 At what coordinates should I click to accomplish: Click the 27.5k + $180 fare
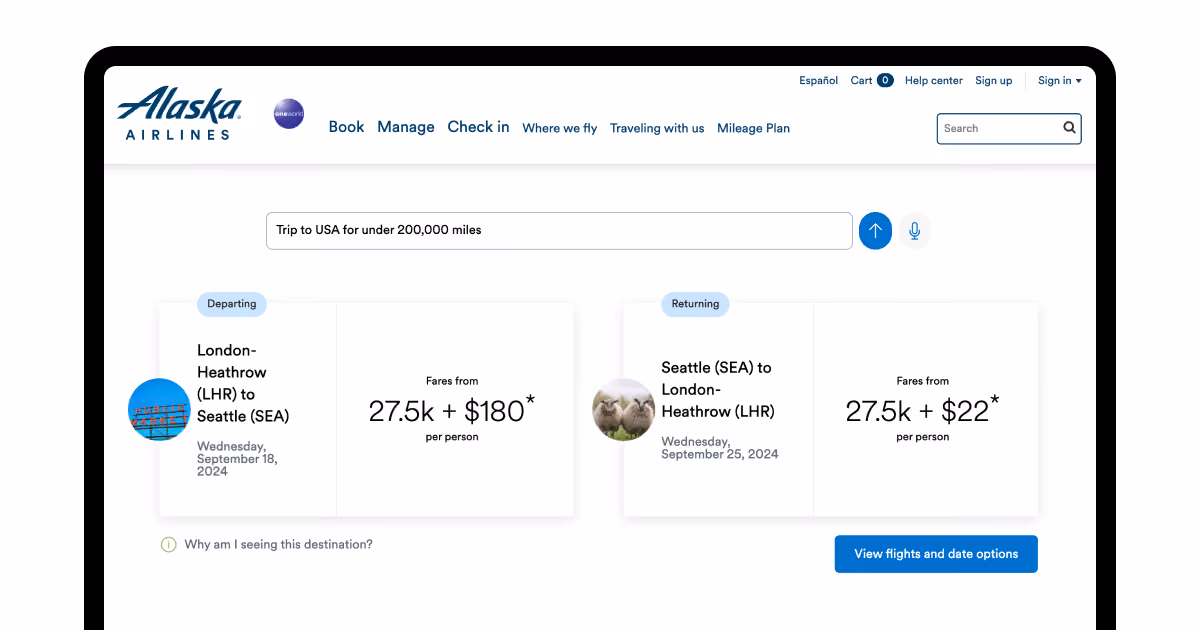click(x=452, y=410)
